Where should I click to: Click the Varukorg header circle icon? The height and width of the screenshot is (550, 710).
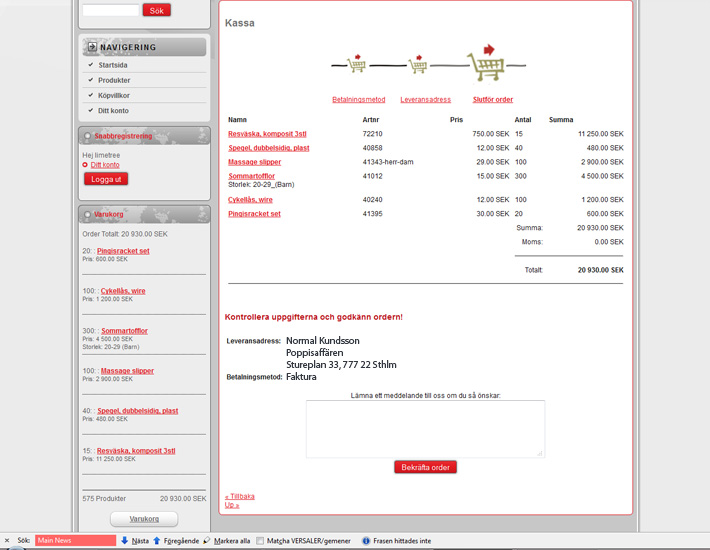(x=87, y=214)
